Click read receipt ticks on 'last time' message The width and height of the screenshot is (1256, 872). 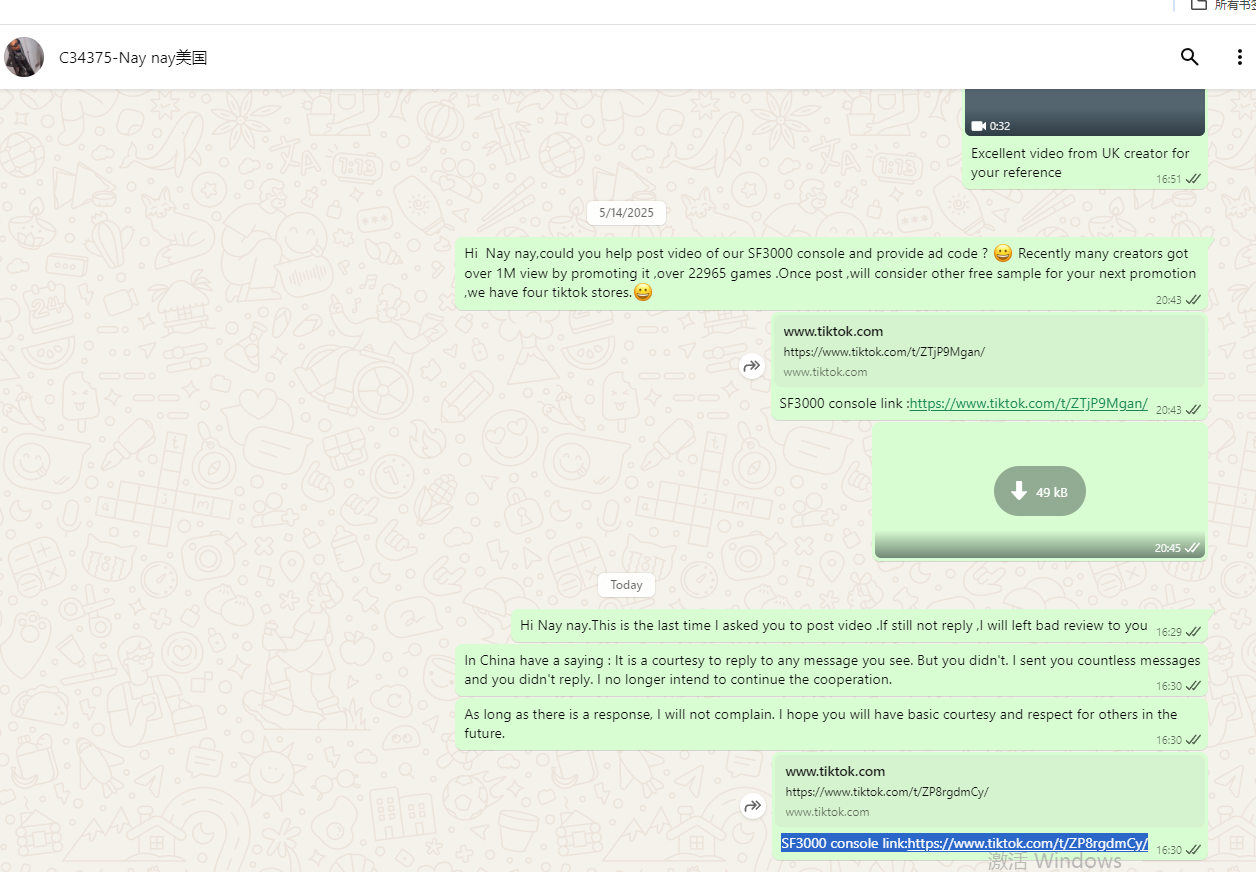coord(1193,632)
